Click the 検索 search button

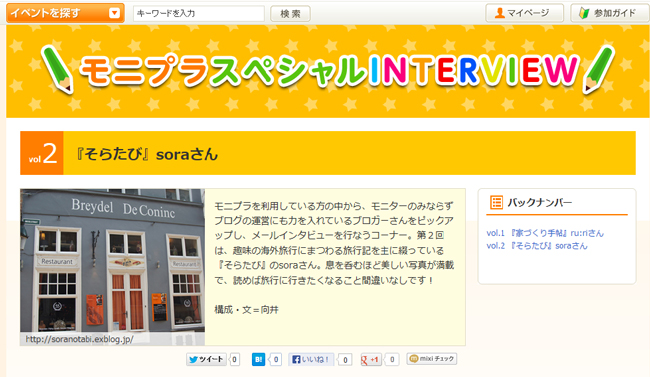(x=290, y=14)
